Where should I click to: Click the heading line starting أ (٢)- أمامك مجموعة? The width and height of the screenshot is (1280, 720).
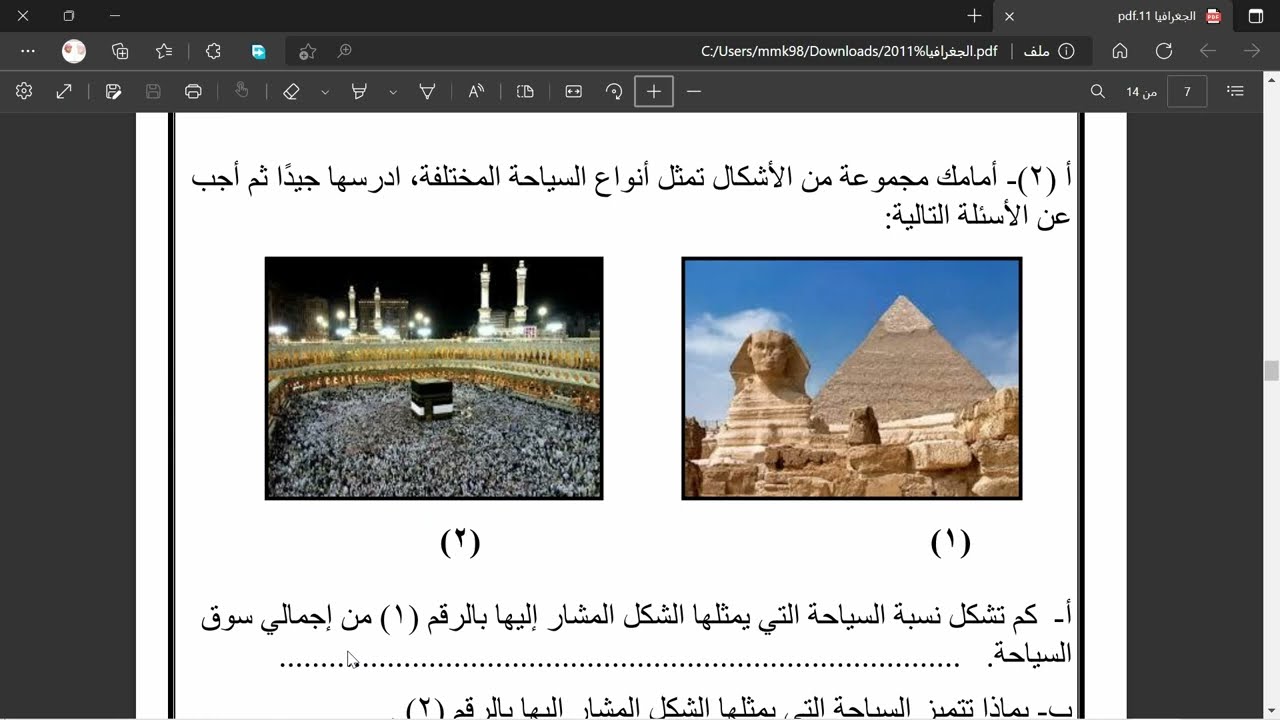pos(631,178)
